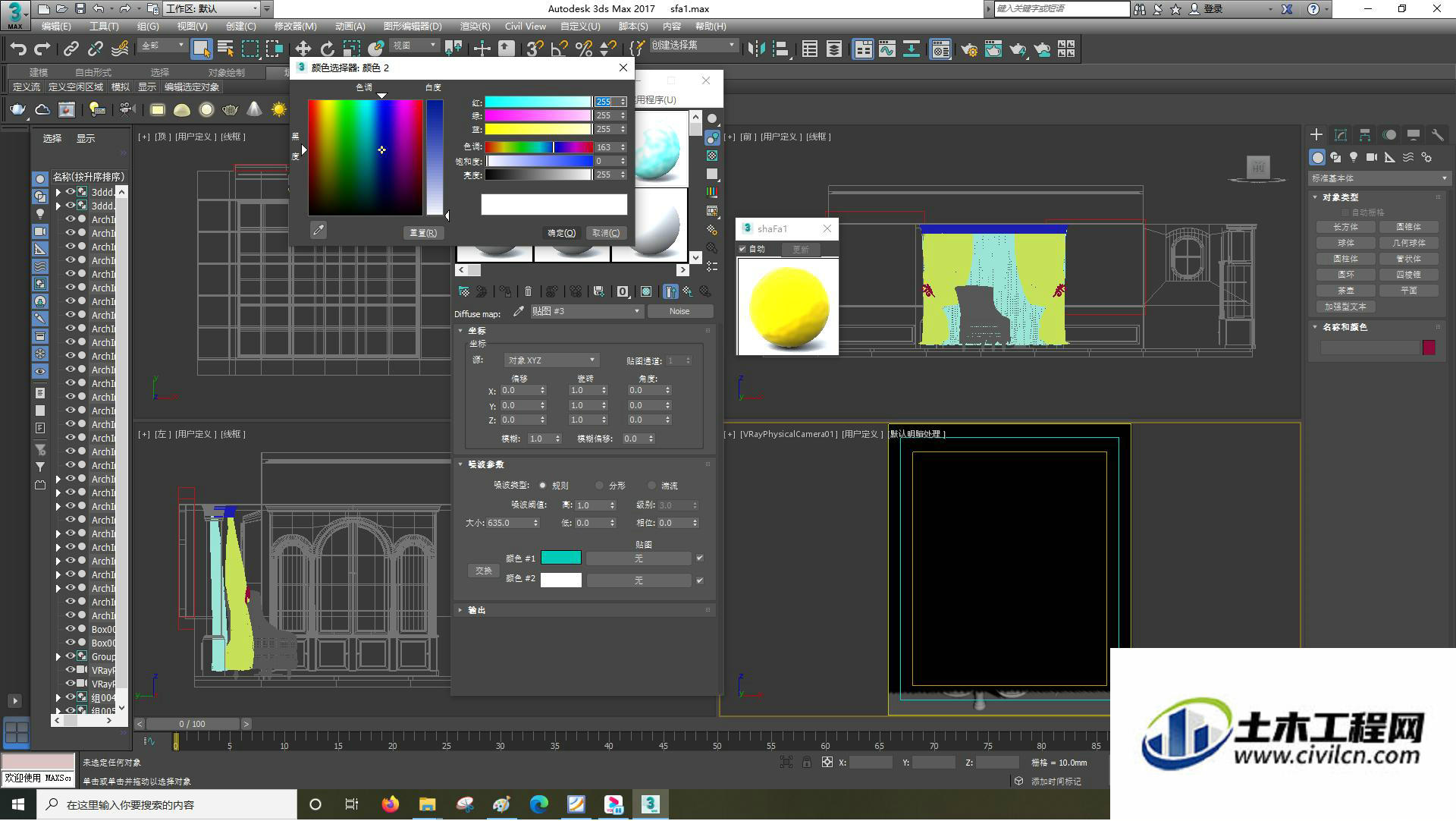The image size is (1456, 821).
Task: Click 取消(C) in color selector
Action: [x=606, y=233]
